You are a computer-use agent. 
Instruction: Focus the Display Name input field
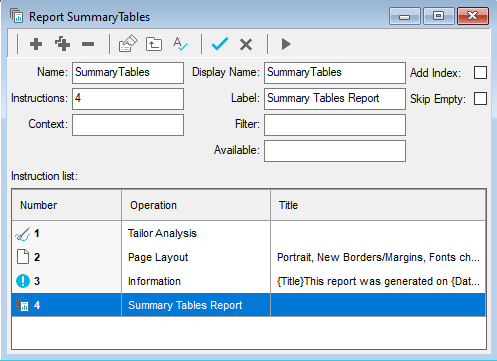pyautogui.click(x=335, y=73)
